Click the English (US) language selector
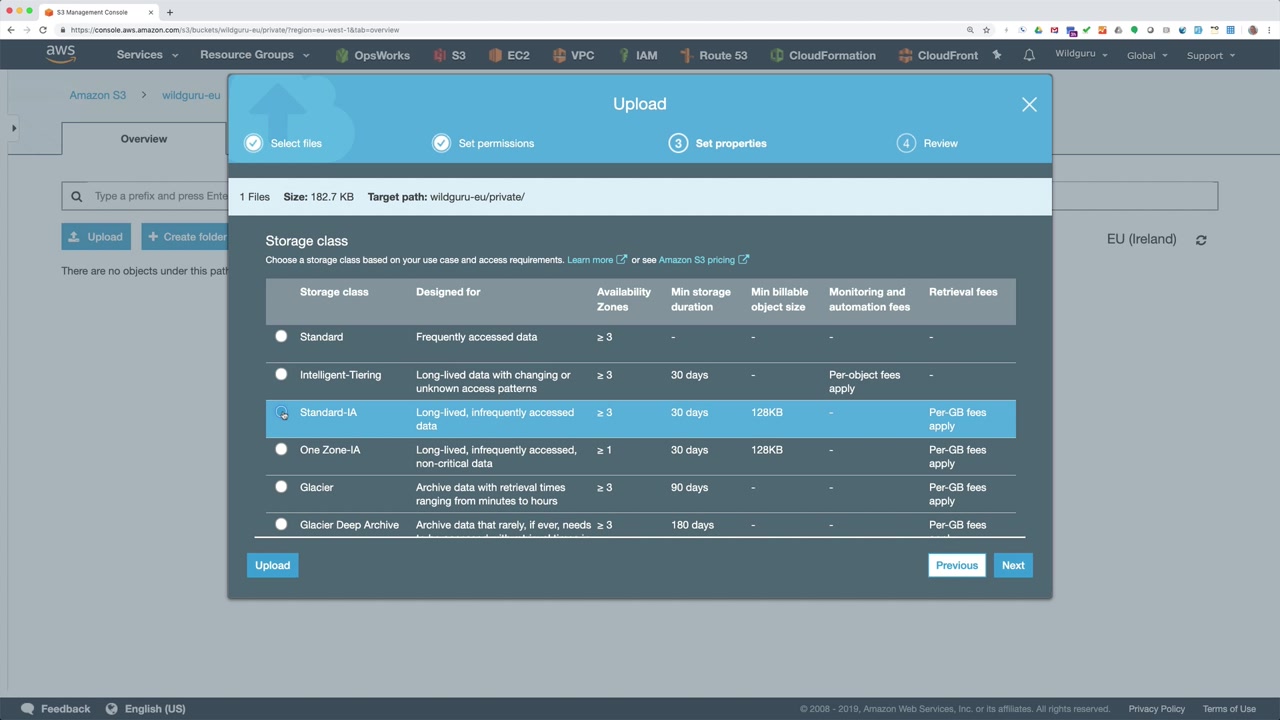The image size is (1280, 720). coord(155,709)
